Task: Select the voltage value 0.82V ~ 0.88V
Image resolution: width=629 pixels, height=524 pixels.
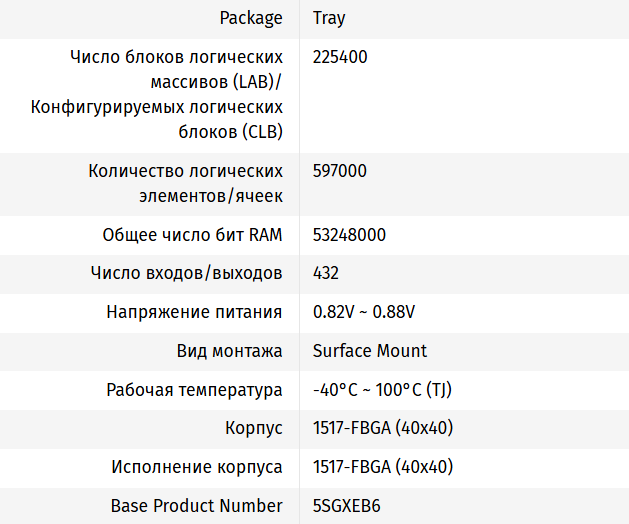Action: click(363, 312)
